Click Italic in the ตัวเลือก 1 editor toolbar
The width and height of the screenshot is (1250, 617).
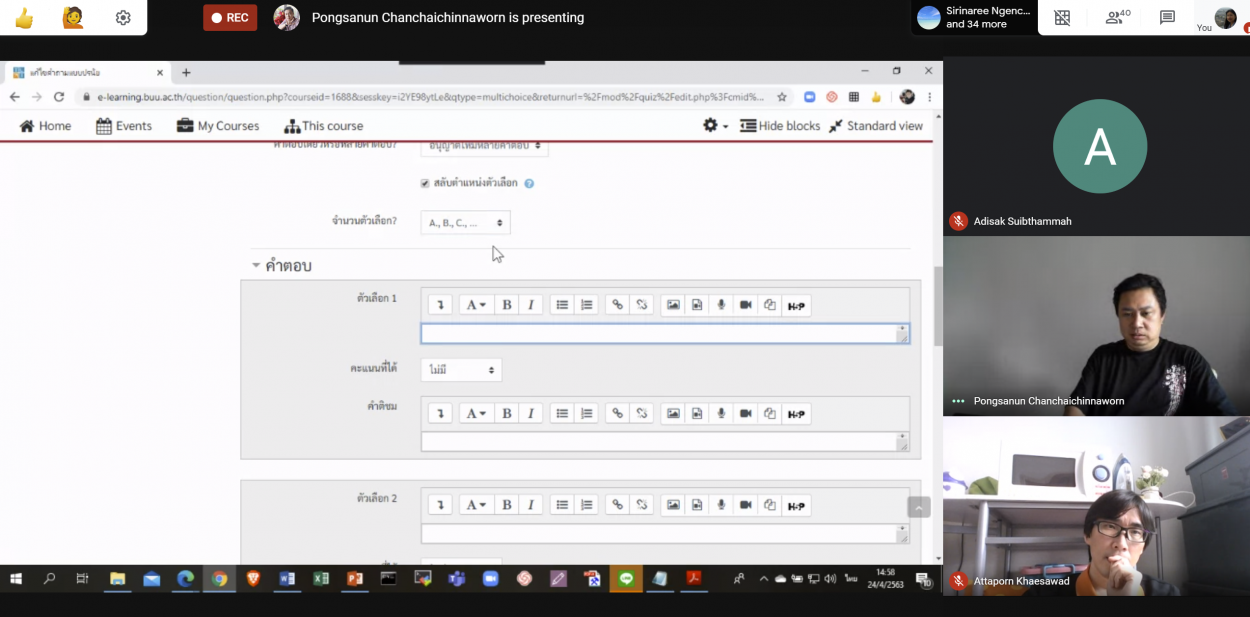pyautogui.click(x=531, y=305)
